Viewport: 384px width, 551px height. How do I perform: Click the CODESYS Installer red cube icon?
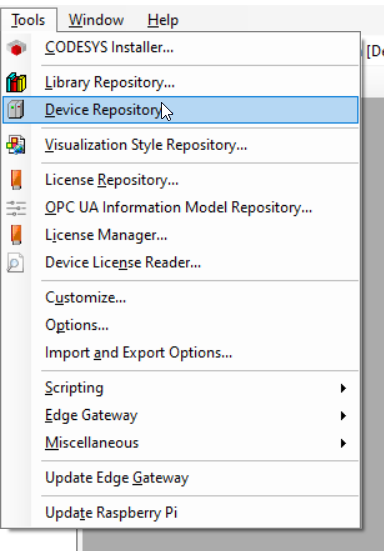pos(16,48)
